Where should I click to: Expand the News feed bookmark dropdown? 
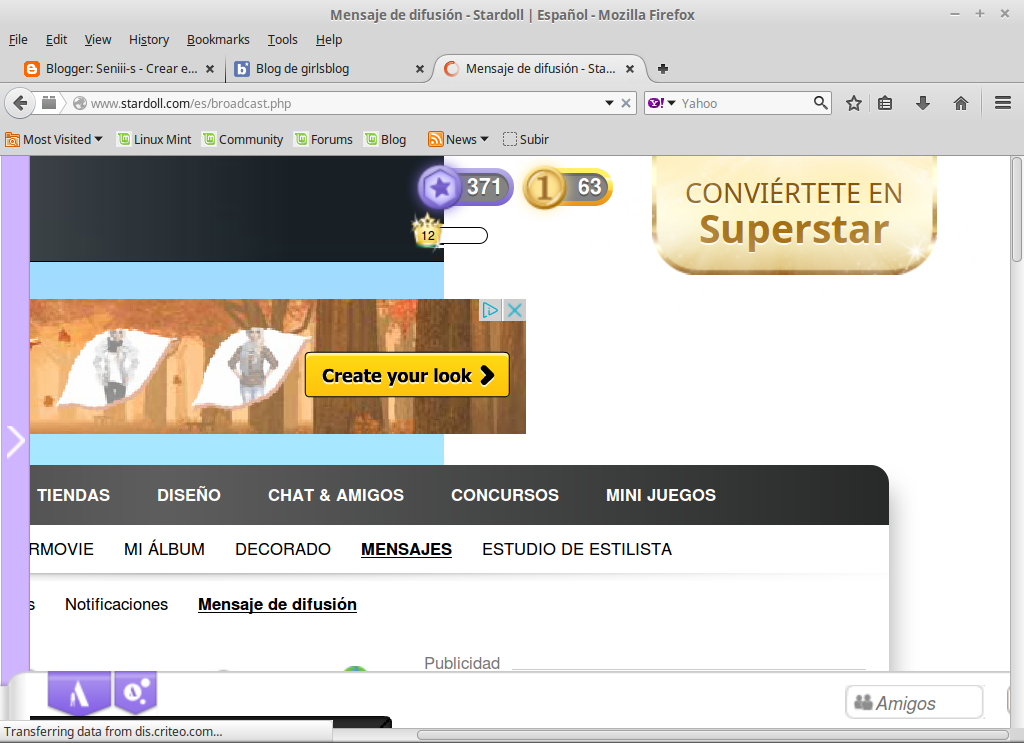point(458,139)
